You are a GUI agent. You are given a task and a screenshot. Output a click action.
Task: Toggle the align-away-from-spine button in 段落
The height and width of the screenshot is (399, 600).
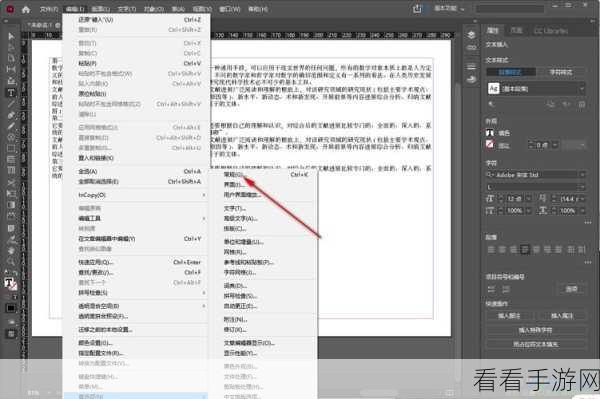click(x=582, y=250)
